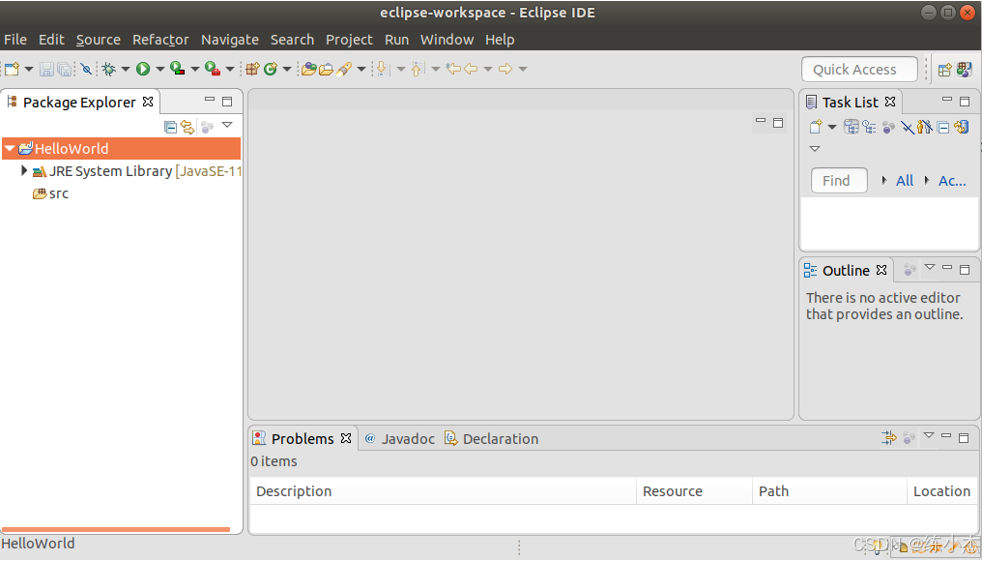Click the Open Task toolbar icon
Screen dimensions: 984x562
326,69
